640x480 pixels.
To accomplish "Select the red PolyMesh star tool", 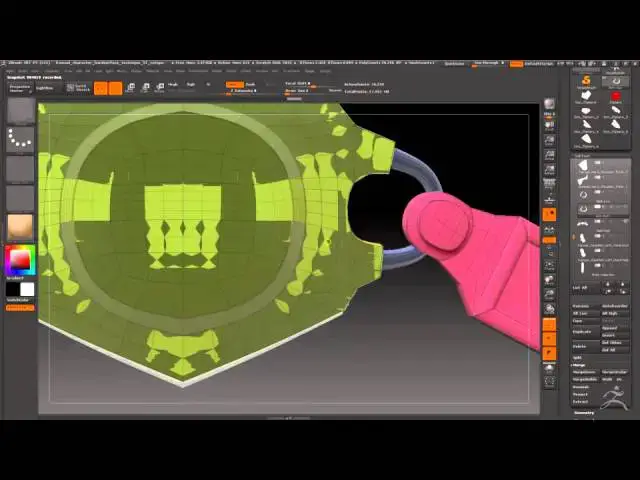I will tap(616, 97).
